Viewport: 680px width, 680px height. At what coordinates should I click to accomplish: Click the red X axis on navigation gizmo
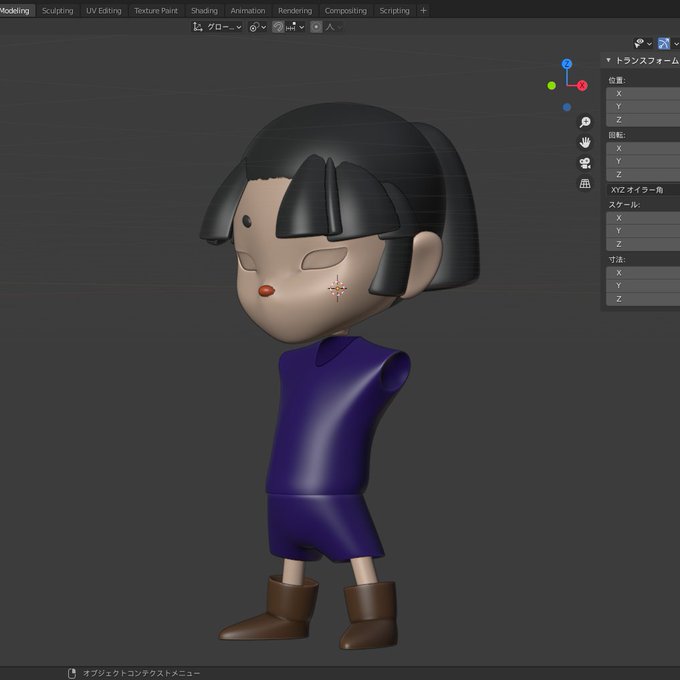point(582,85)
